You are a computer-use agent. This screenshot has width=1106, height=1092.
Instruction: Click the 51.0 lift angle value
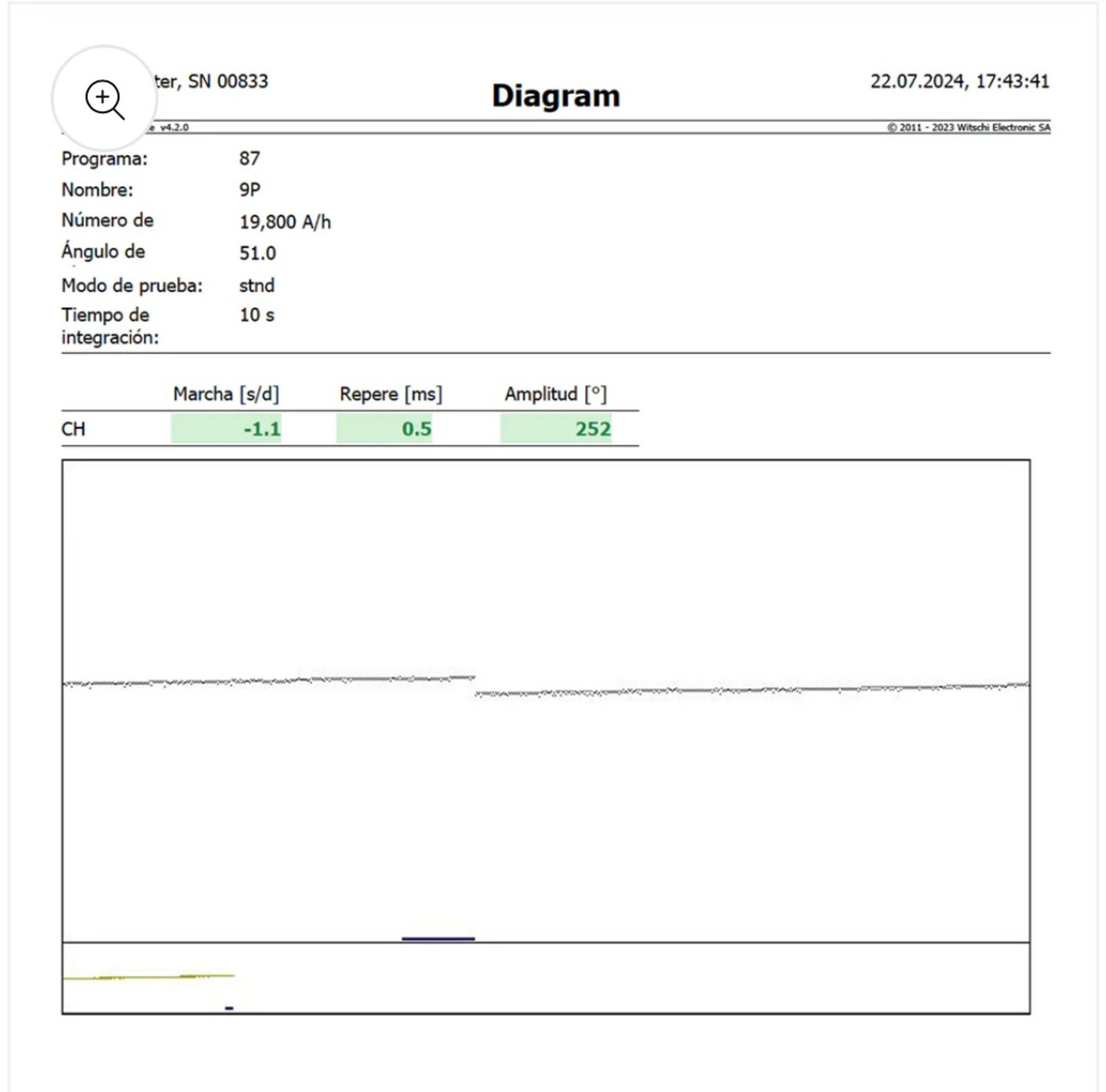click(x=258, y=253)
